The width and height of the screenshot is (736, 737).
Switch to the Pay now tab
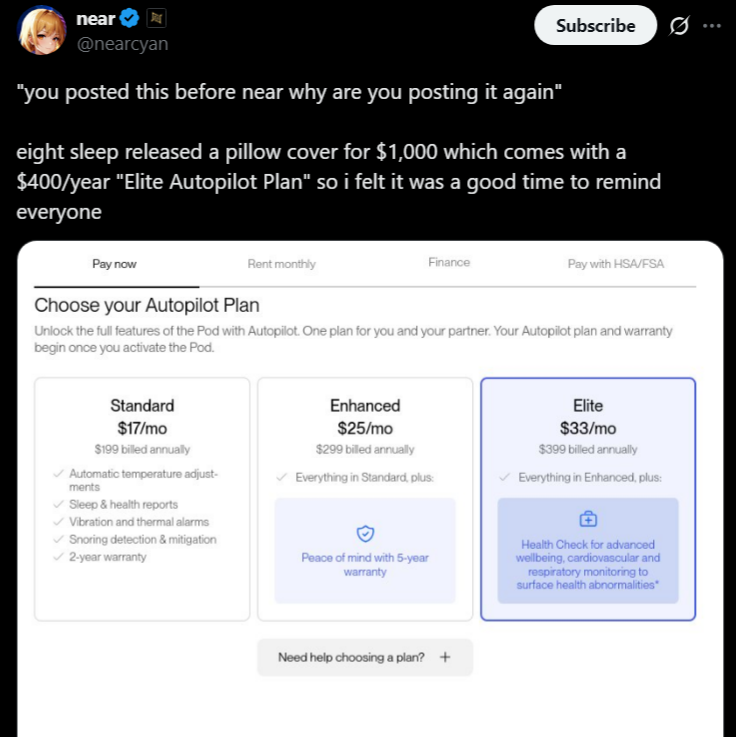pos(115,264)
